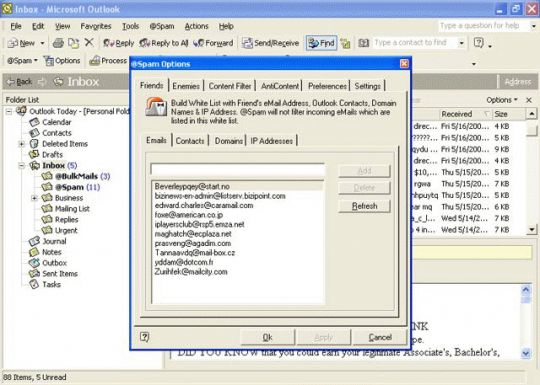Viewport: 540px width, 385px height.
Task: Switch to the Domains sub-tab
Action: click(x=228, y=141)
